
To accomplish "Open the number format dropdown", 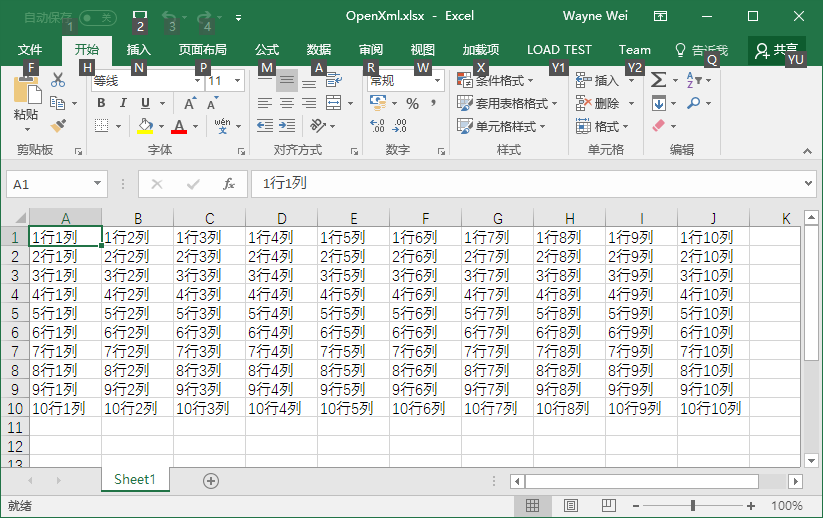I will [437, 80].
